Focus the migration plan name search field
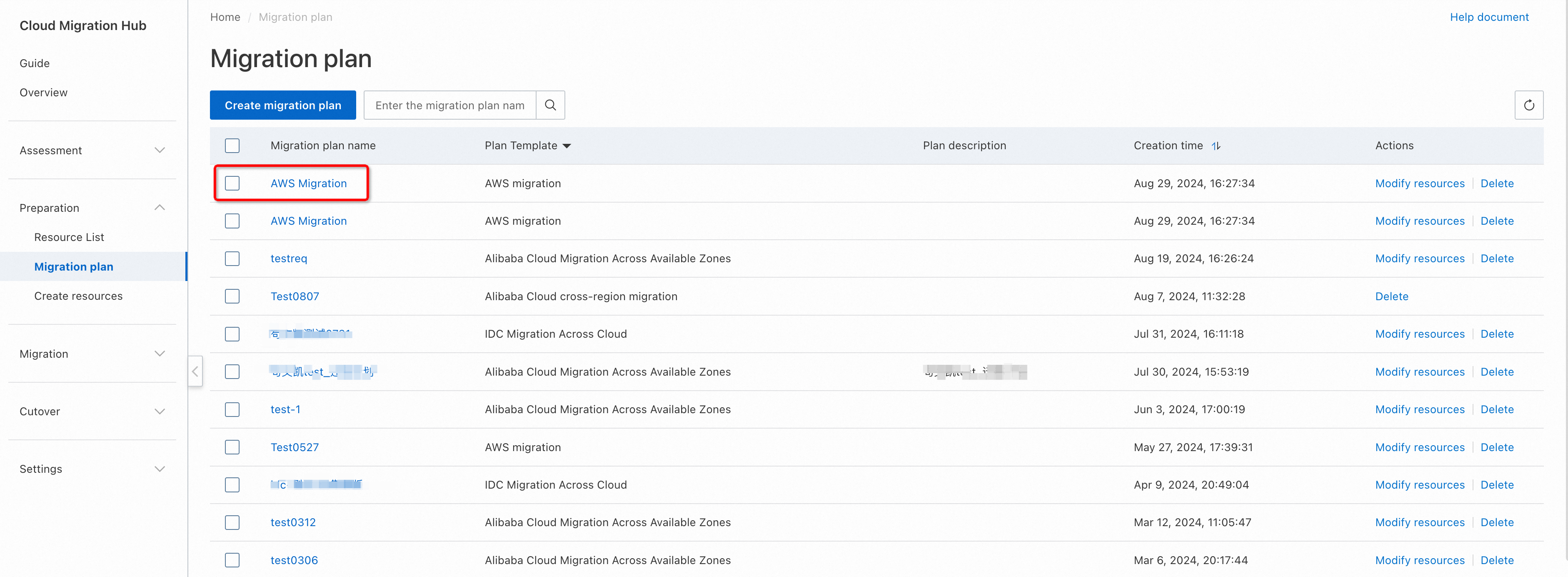This screenshot has height=577, width=1568. click(x=449, y=105)
